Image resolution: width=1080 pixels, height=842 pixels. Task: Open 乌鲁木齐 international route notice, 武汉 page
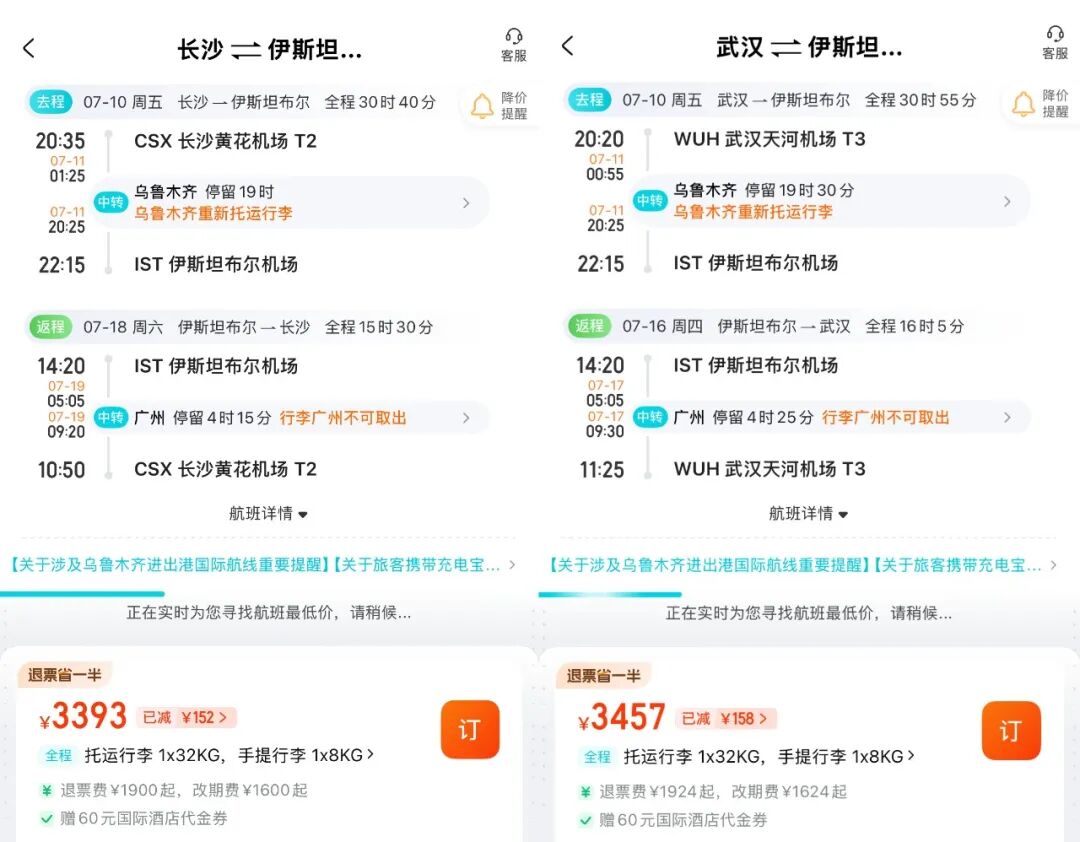pyautogui.click(x=709, y=565)
